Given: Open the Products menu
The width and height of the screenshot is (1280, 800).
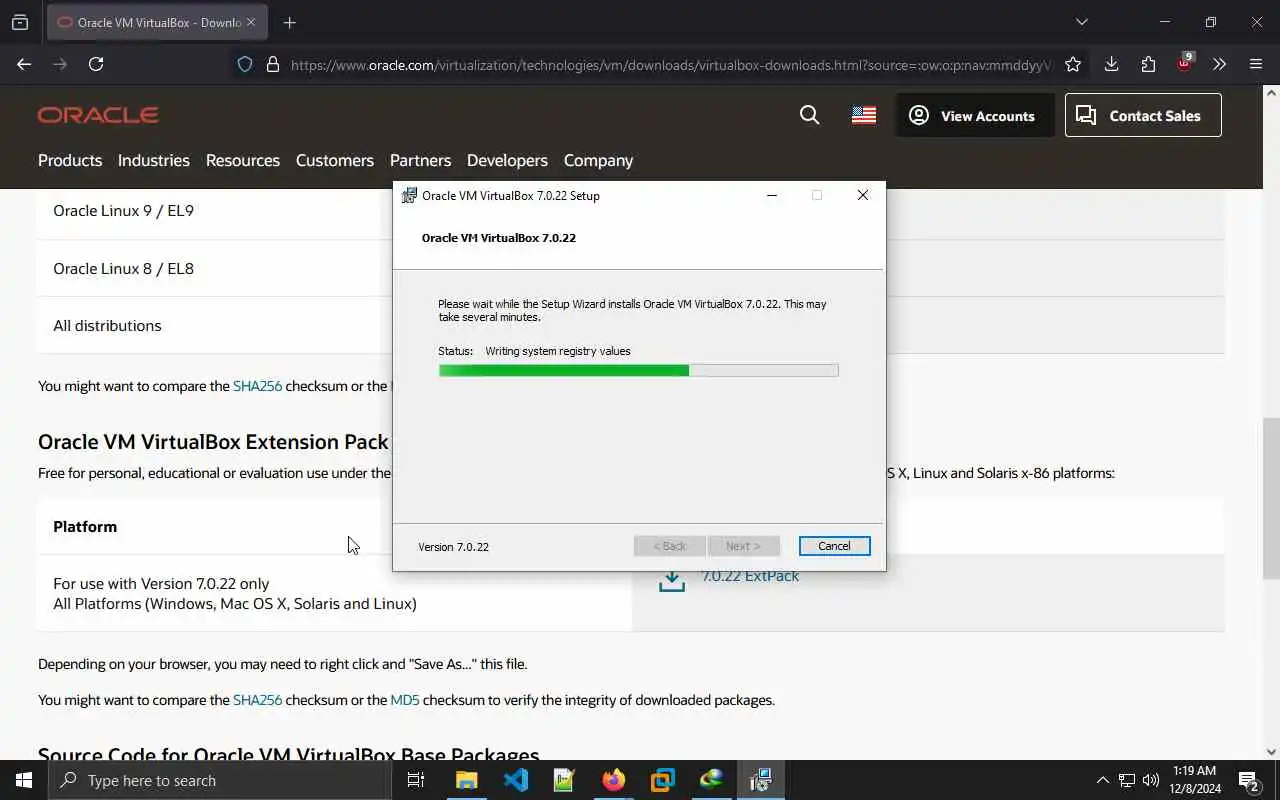Looking at the screenshot, I should [x=70, y=160].
